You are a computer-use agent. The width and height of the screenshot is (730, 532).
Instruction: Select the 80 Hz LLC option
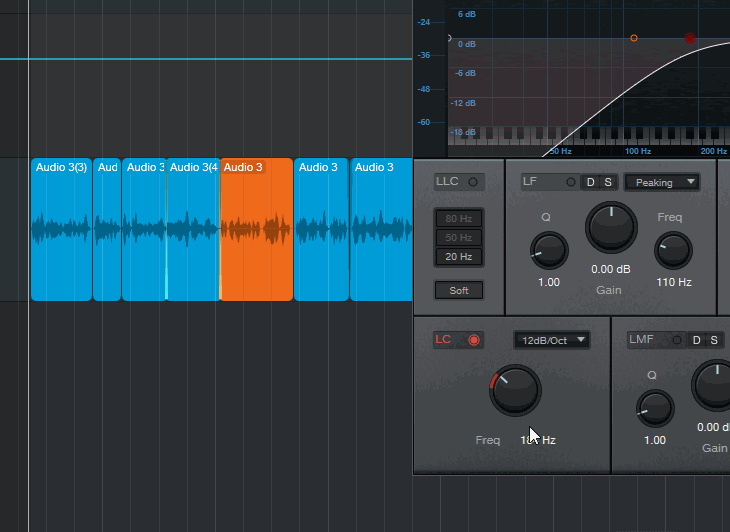[458, 218]
